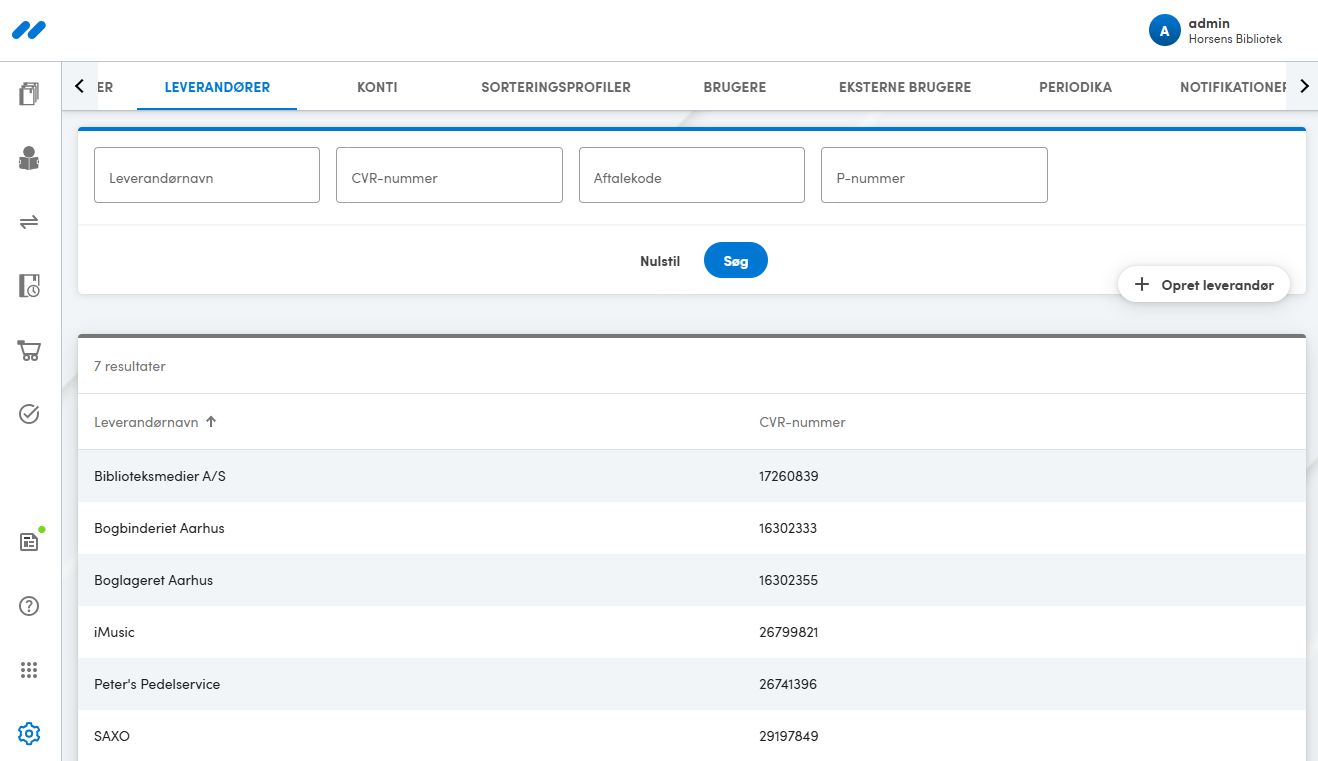
Task: Select the Leverandører tab
Action: click(x=217, y=87)
